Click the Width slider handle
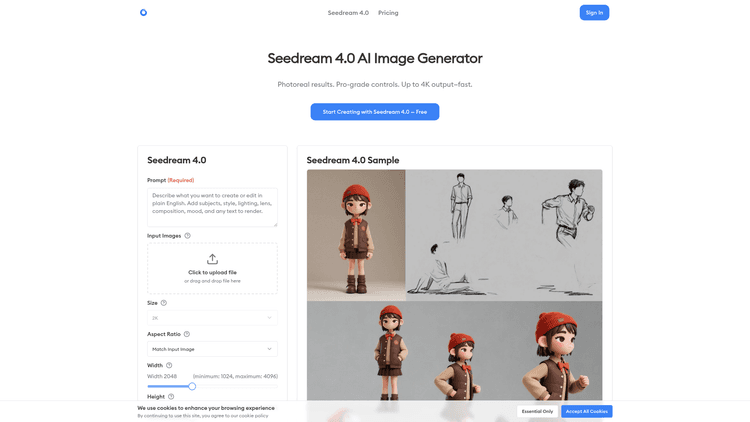This screenshot has height=422, width=750. (x=192, y=386)
